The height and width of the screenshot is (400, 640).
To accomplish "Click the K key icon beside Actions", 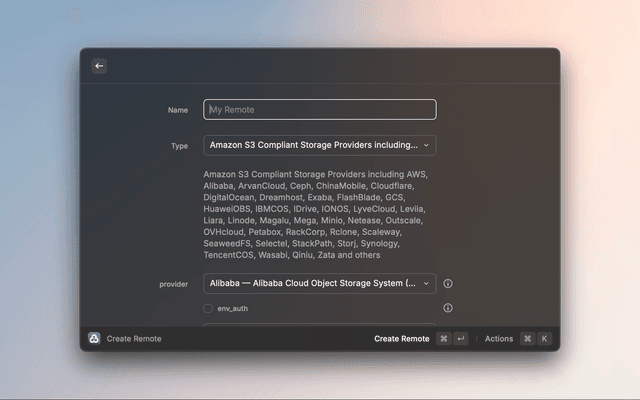I will 544,339.
